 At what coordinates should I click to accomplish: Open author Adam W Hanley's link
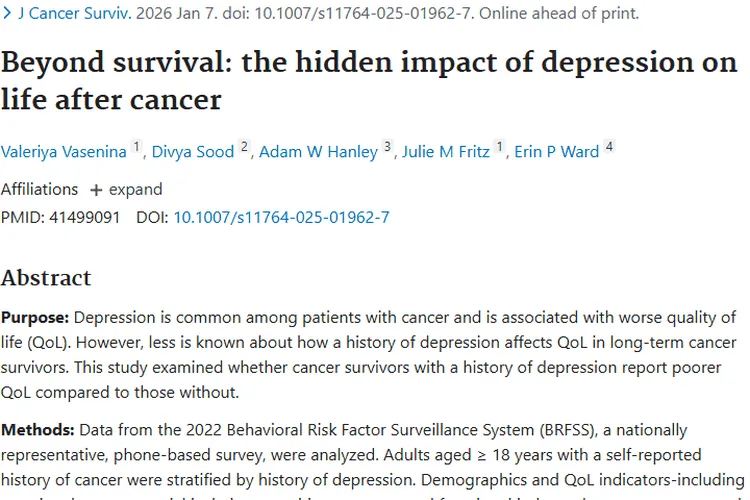tap(318, 152)
